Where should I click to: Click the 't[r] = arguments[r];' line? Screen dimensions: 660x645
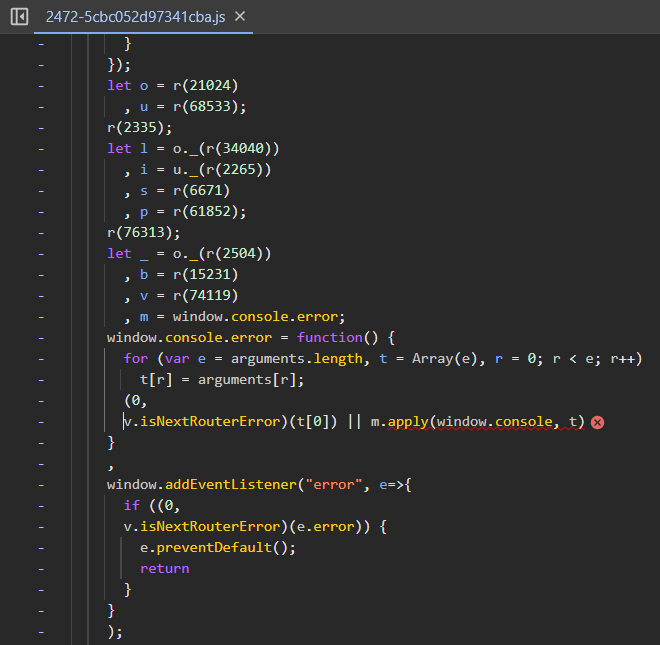[x=222, y=380]
